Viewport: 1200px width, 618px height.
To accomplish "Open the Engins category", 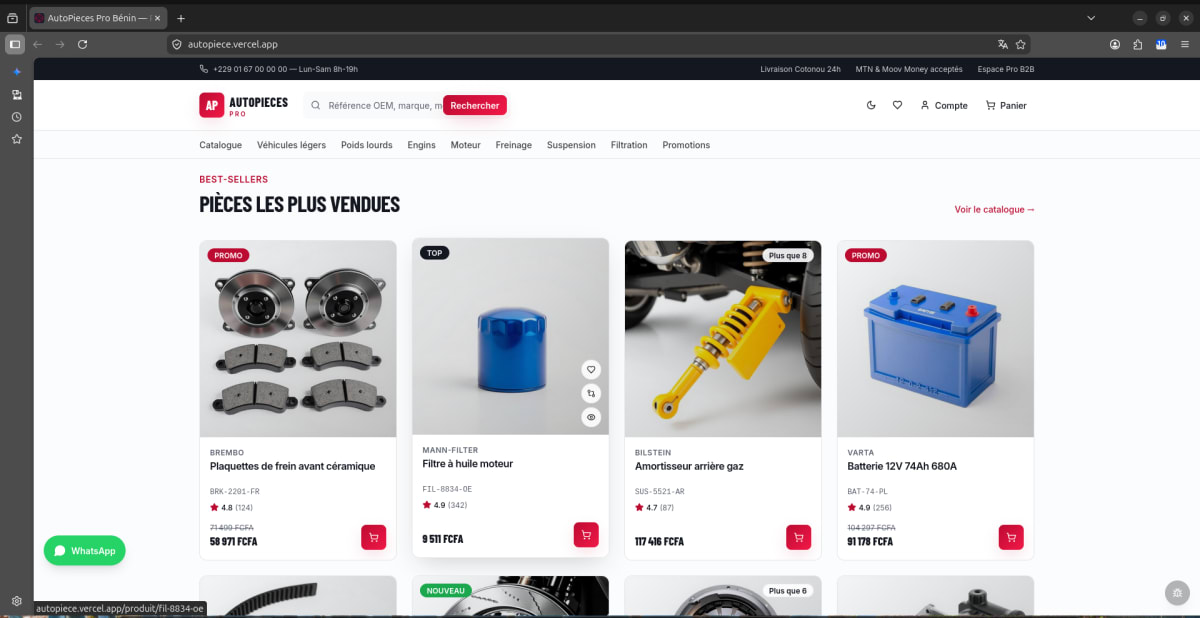I will (x=421, y=145).
